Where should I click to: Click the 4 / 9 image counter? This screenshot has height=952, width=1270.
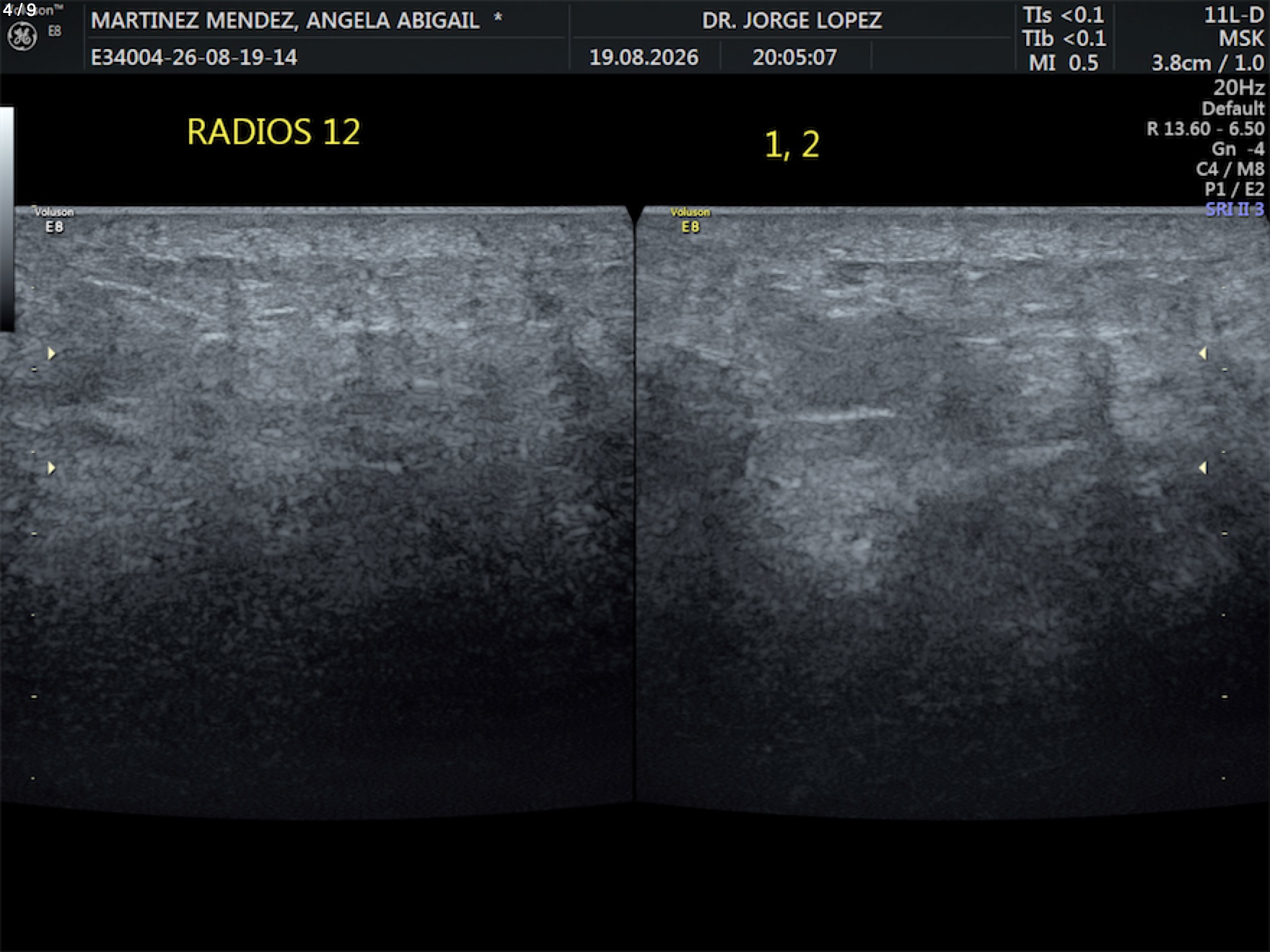click(19, 9)
